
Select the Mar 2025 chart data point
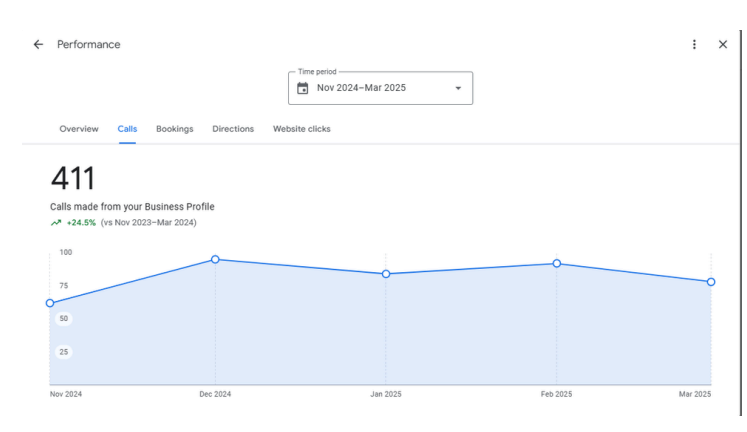click(711, 282)
